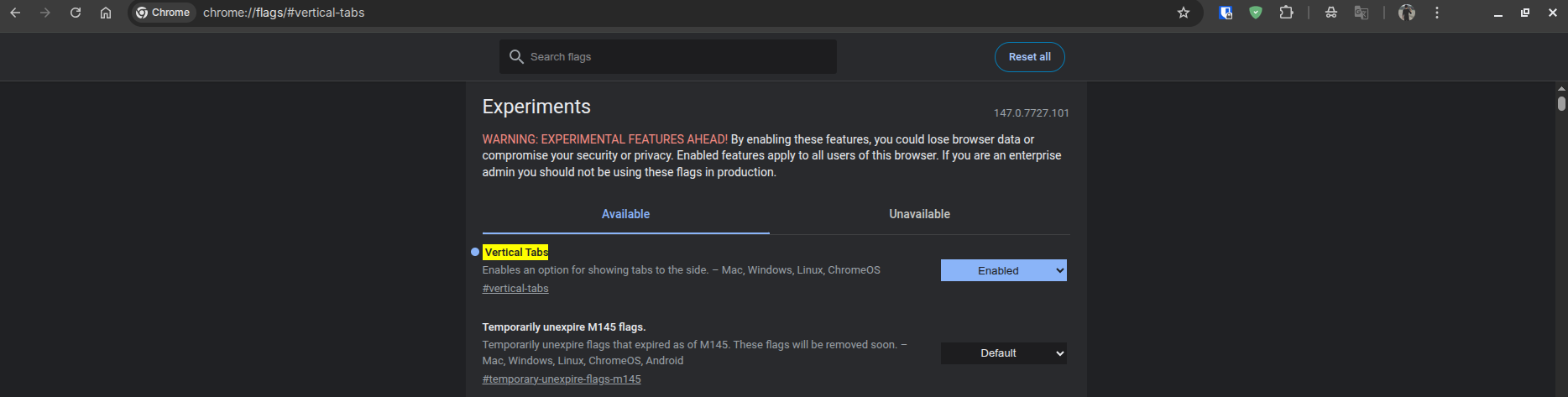1568x397 pixels.
Task: Open the Bitwarden extension icon
Action: click(1226, 13)
